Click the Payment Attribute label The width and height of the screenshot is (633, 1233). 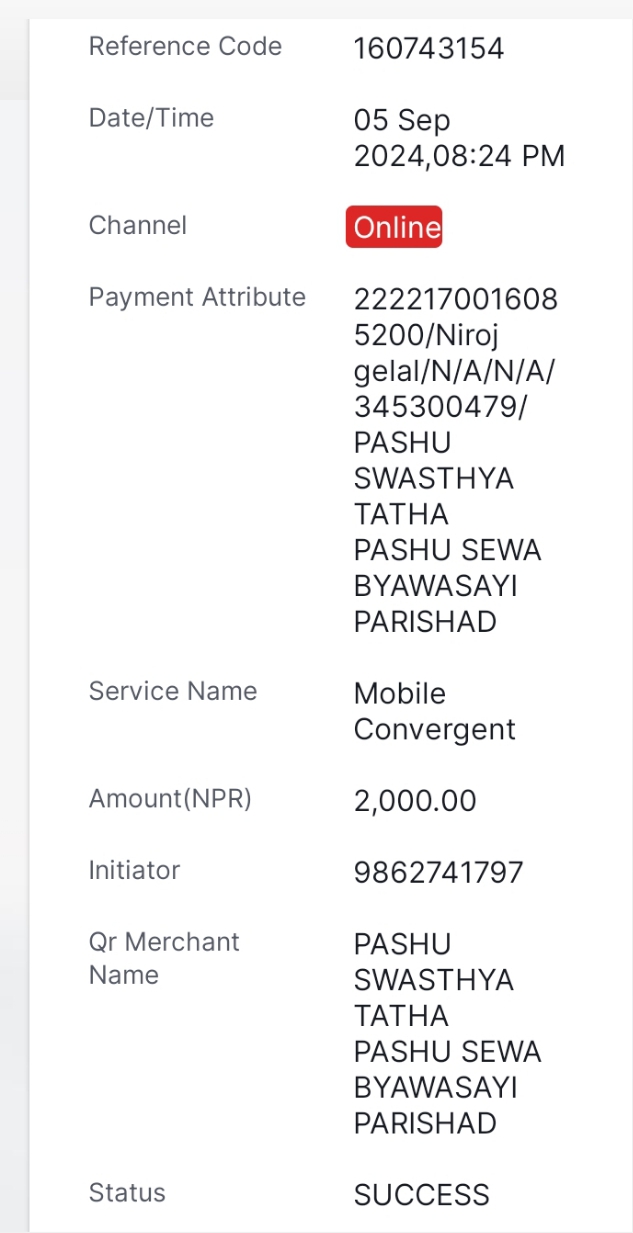[x=197, y=297]
